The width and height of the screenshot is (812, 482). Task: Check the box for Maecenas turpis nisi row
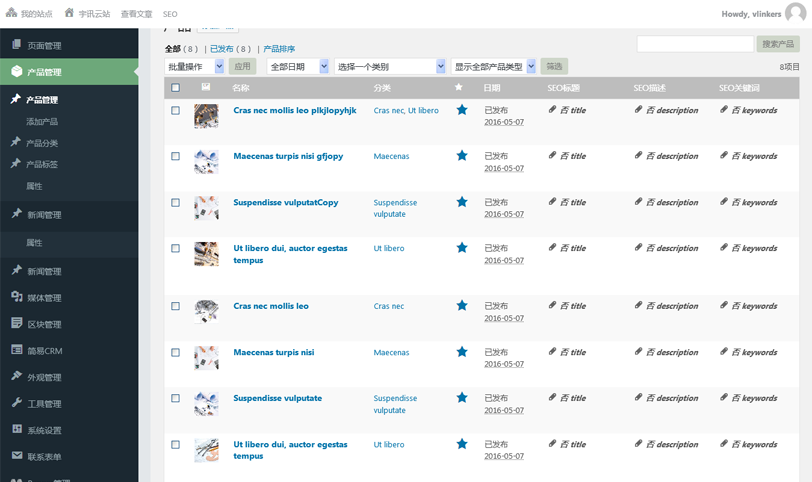pyautogui.click(x=176, y=352)
